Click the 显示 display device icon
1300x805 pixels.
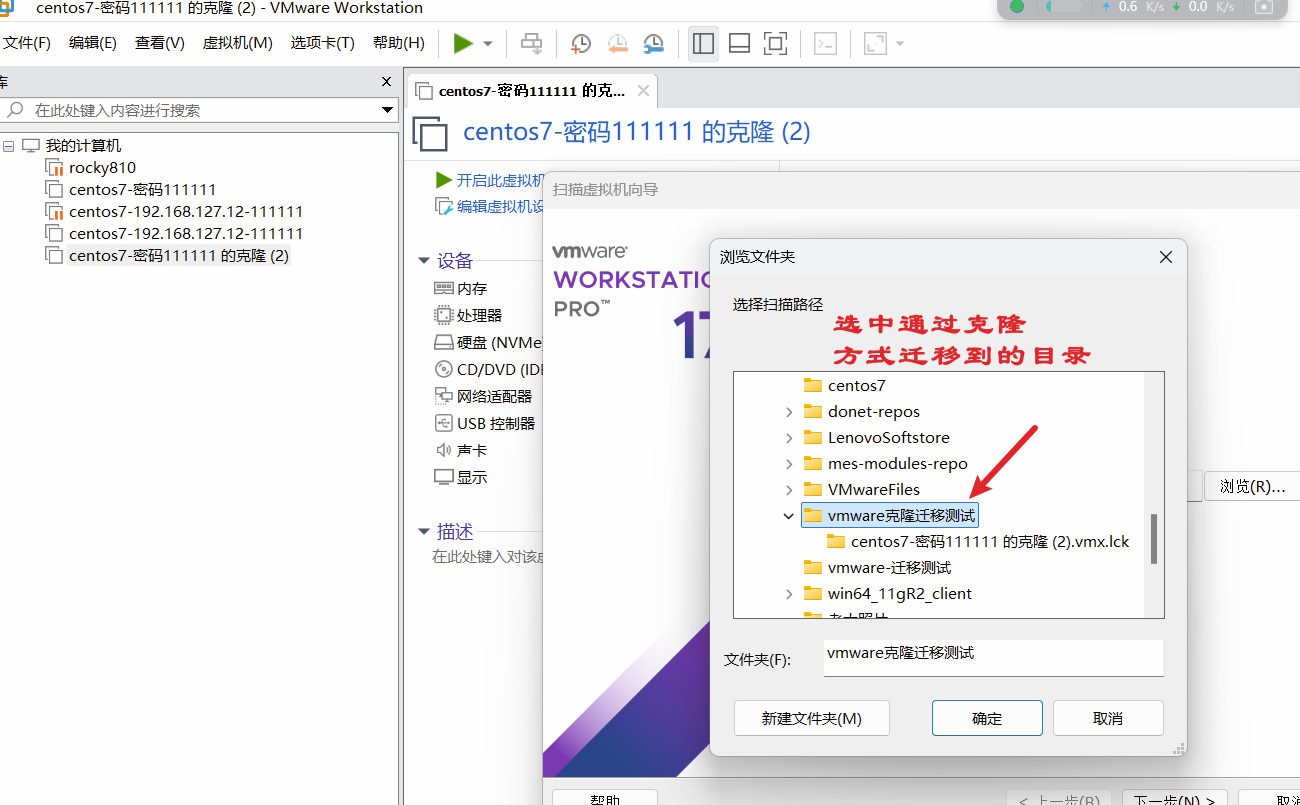[444, 477]
